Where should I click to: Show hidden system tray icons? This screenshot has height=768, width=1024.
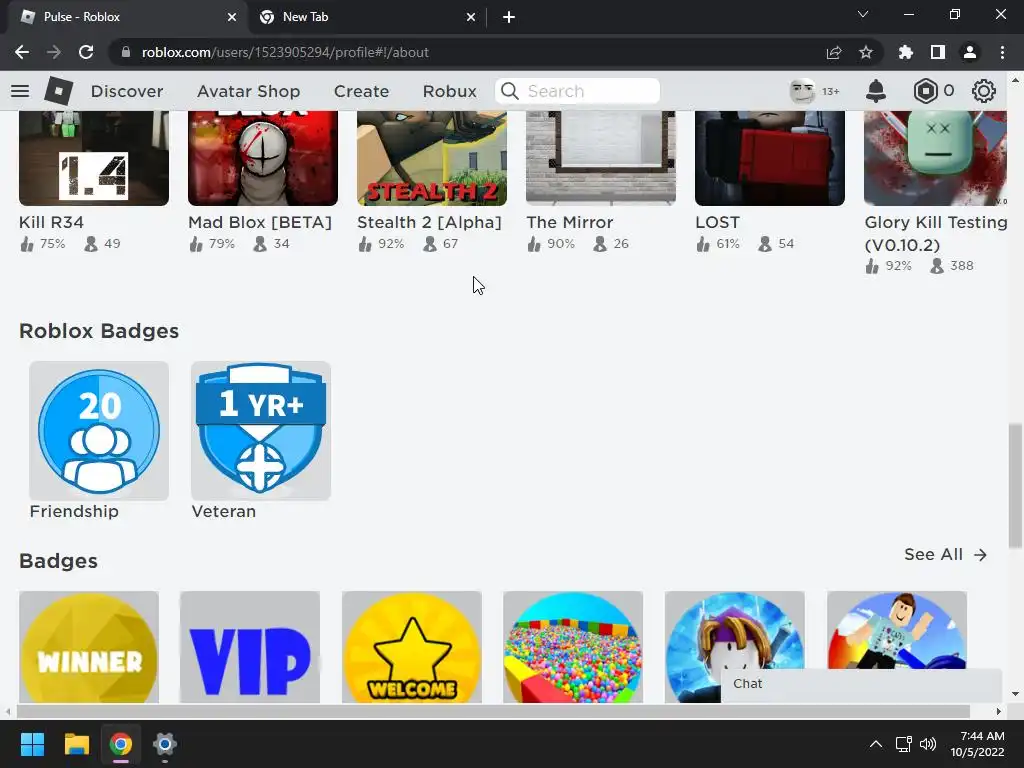coord(876,744)
